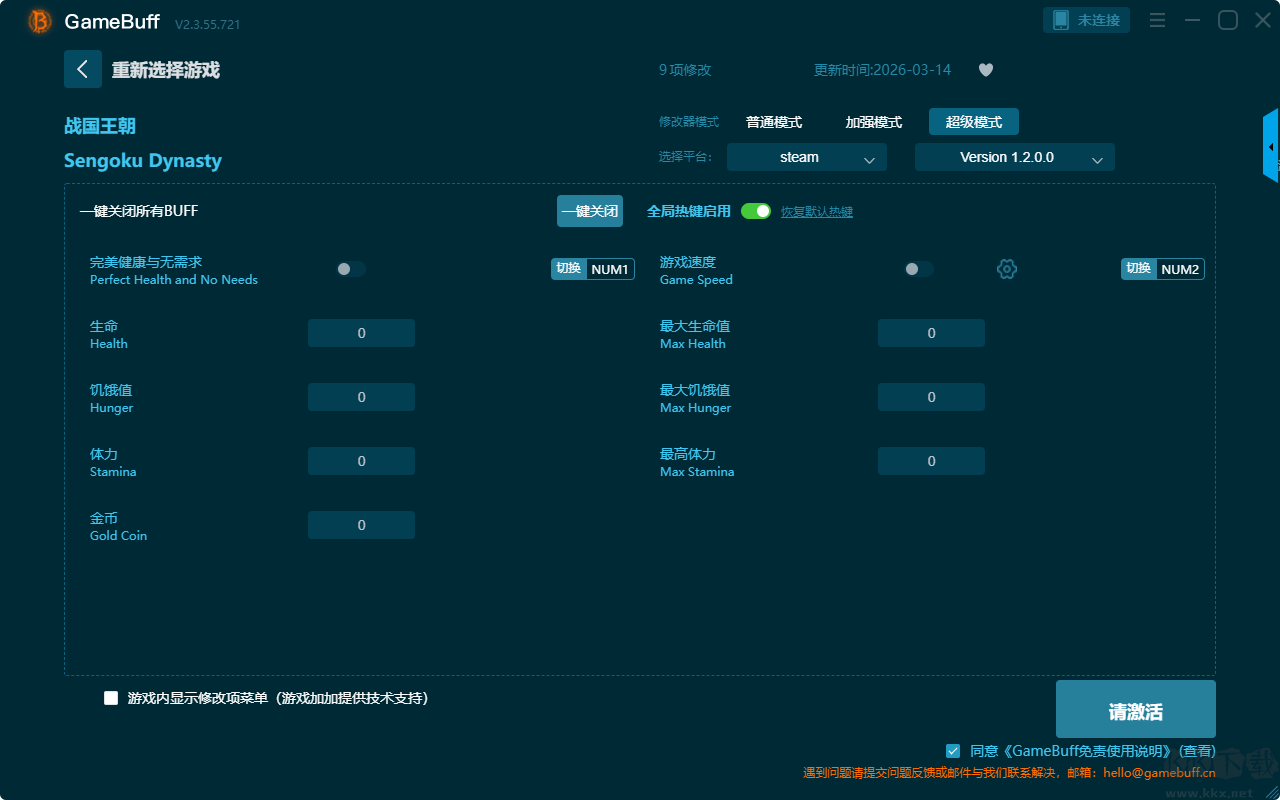The image size is (1280, 800).
Task: Click the Max Hunger value field
Action: [x=931, y=397]
